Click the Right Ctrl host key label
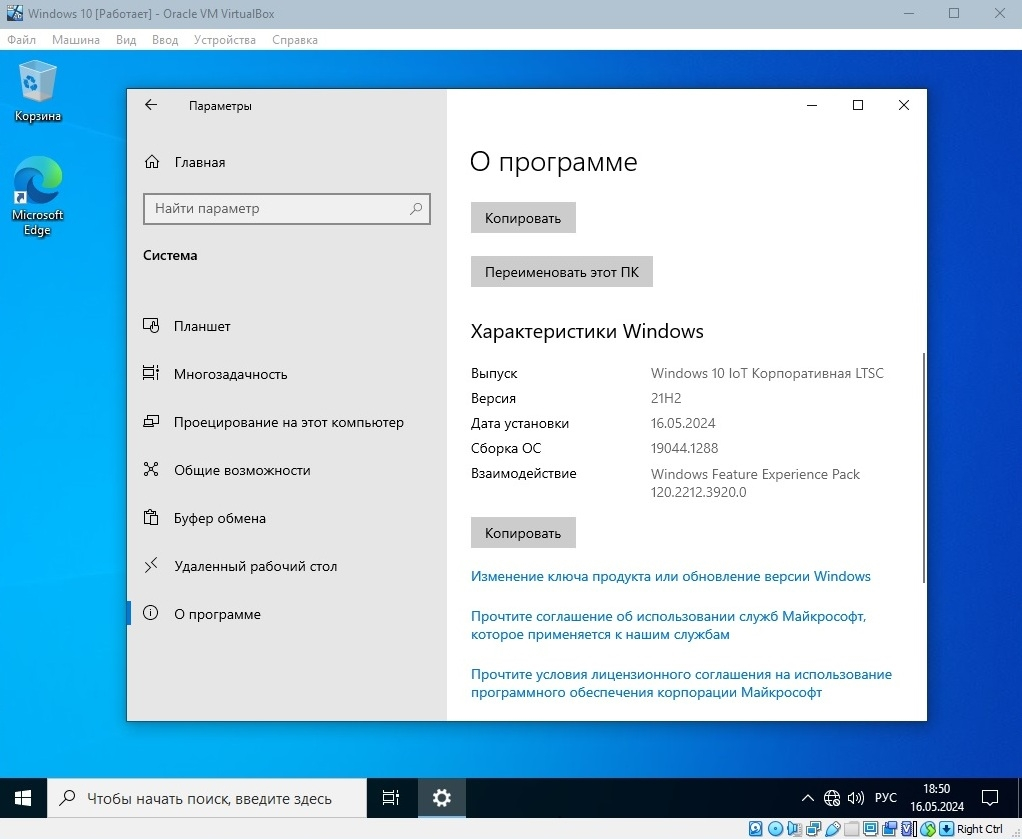 [980, 829]
